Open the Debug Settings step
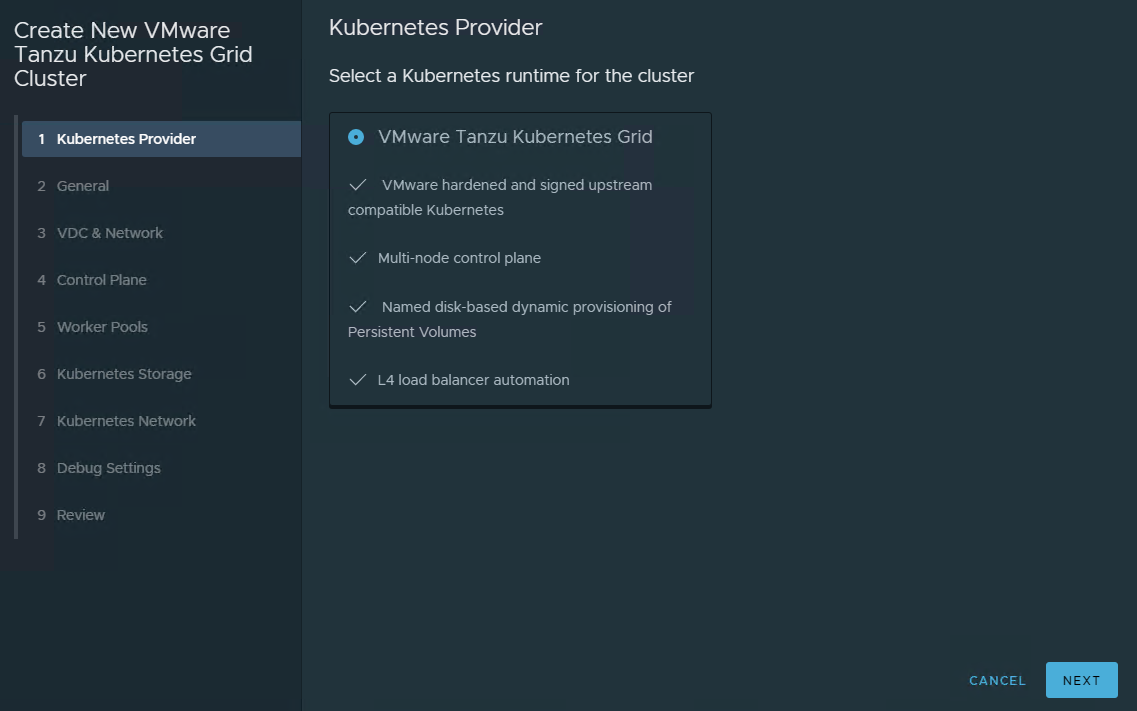 pos(108,468)
